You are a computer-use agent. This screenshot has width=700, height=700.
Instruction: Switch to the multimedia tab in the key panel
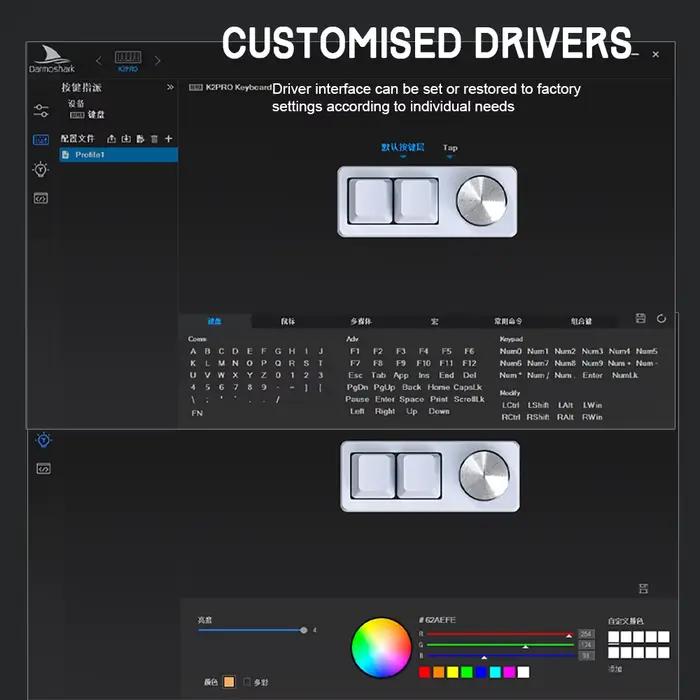[x=361, y=321]
